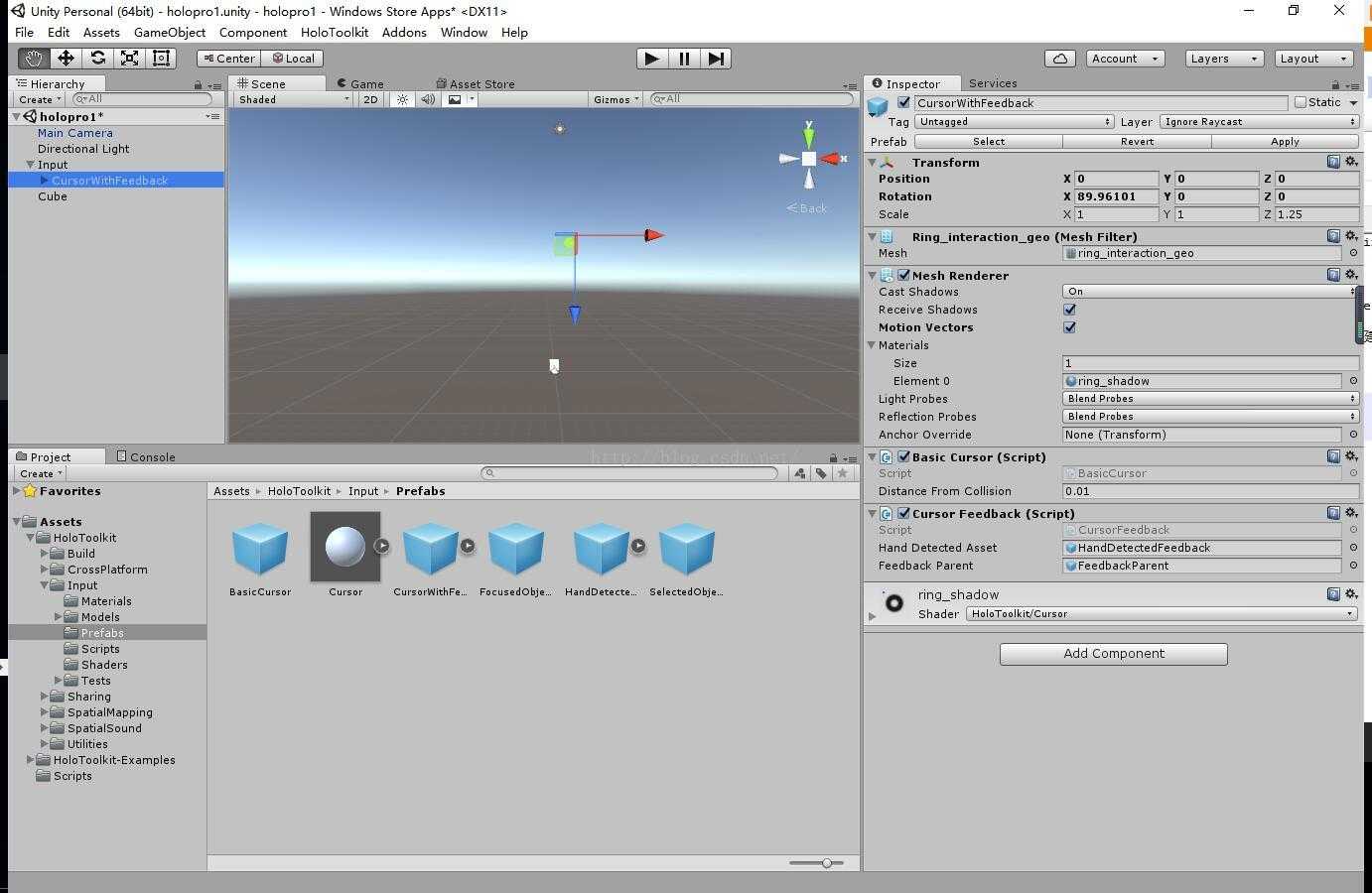Open the Layout dropdown

1313,59
